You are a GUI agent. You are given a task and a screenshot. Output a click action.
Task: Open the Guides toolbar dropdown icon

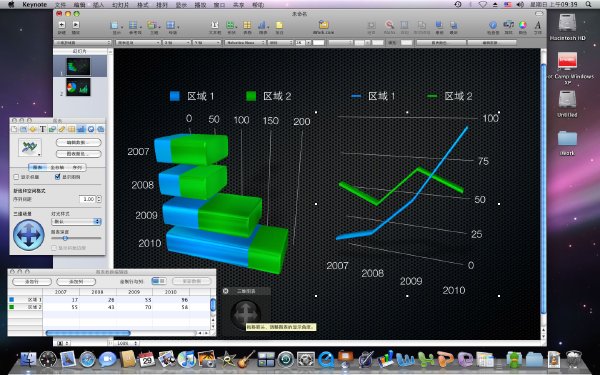(134, 25)
